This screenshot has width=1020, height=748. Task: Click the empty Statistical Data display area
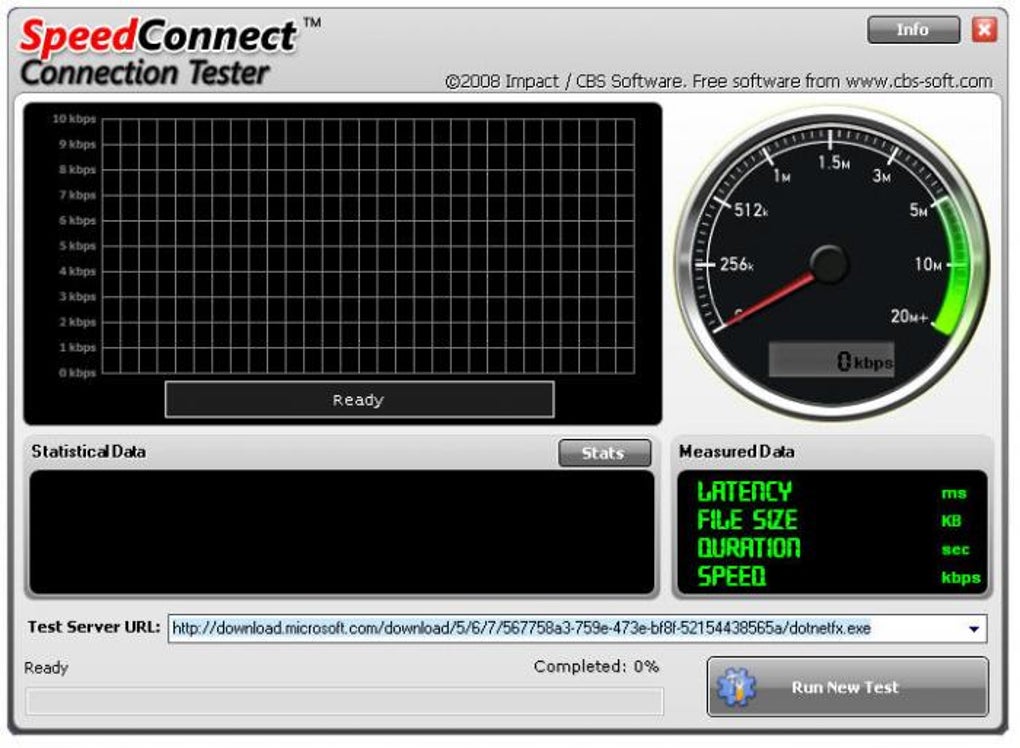tap(342, 532)
